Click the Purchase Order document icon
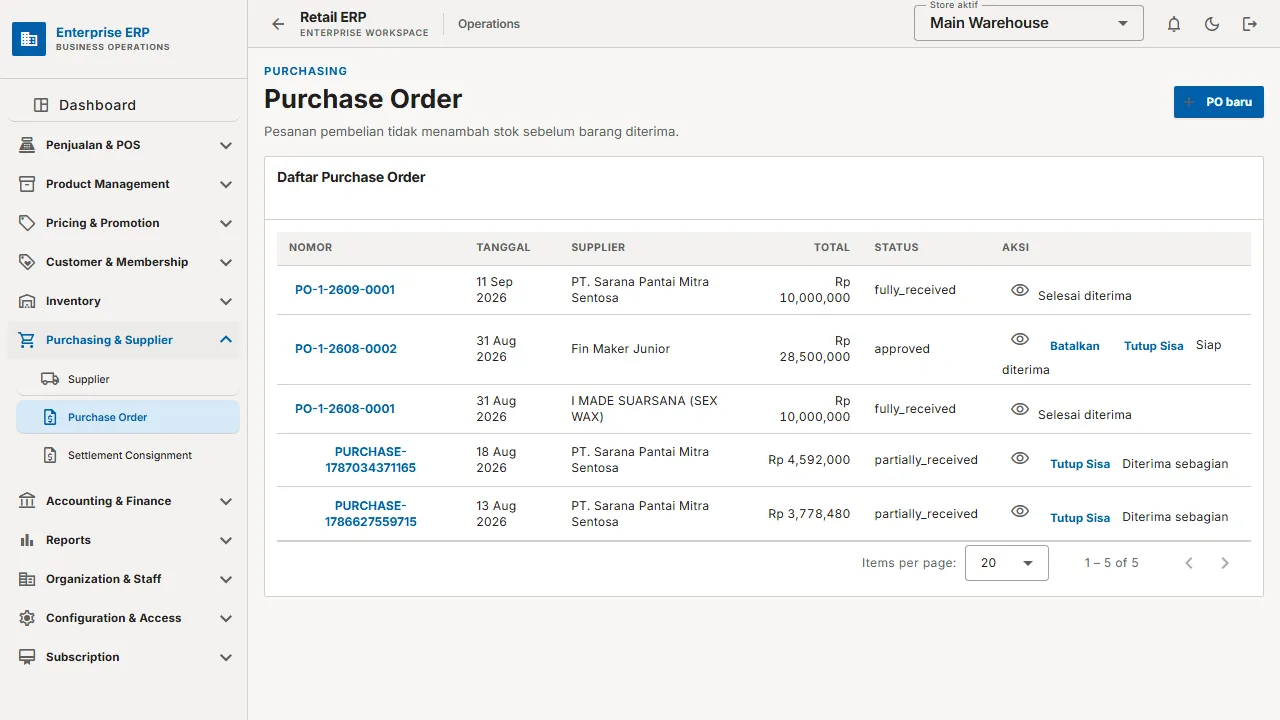The image size is (1280, 720). 50,417
